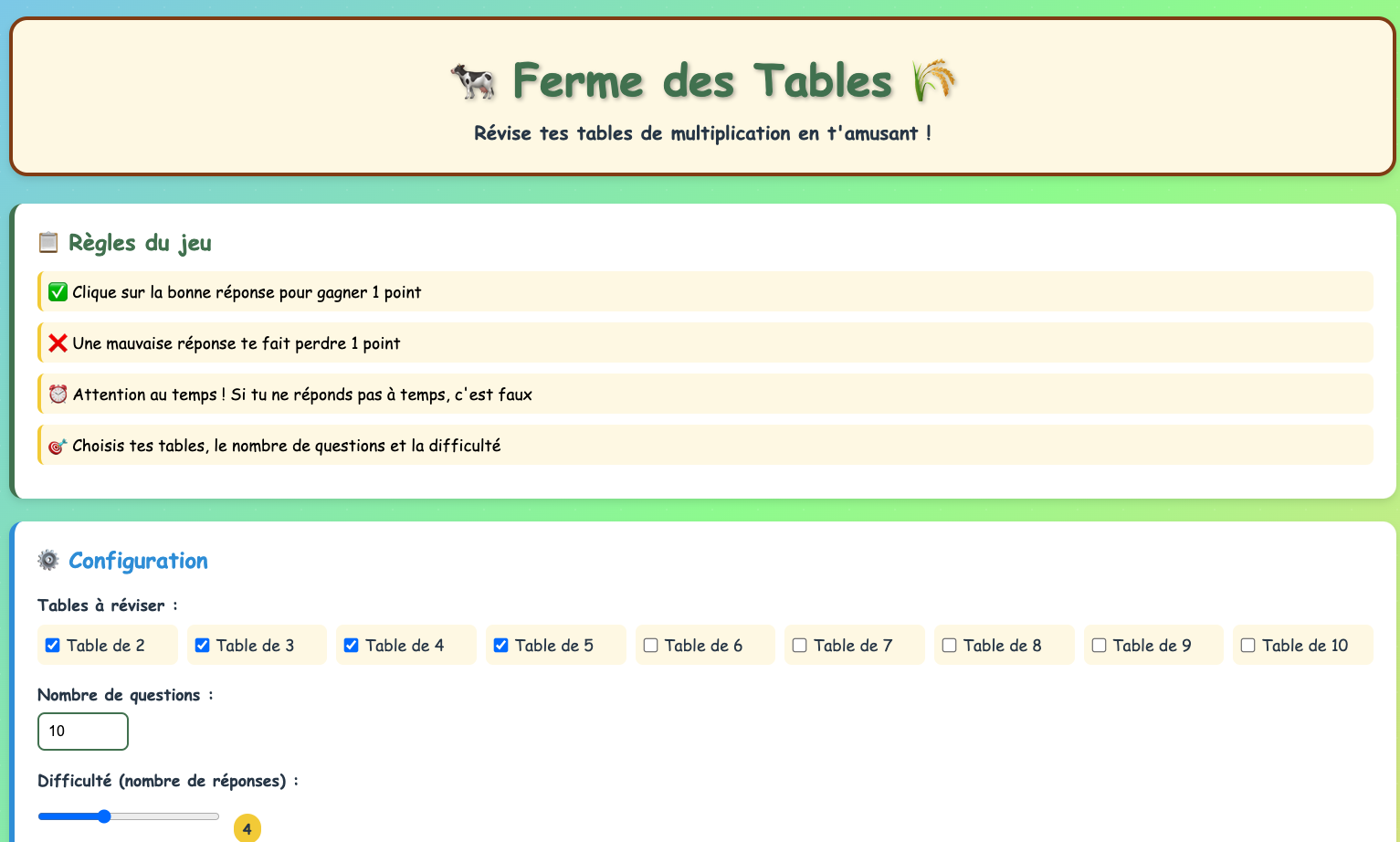1400x842 pixels.
Task: Check the Table de 8 checkbox
Action: coord(949,646)
